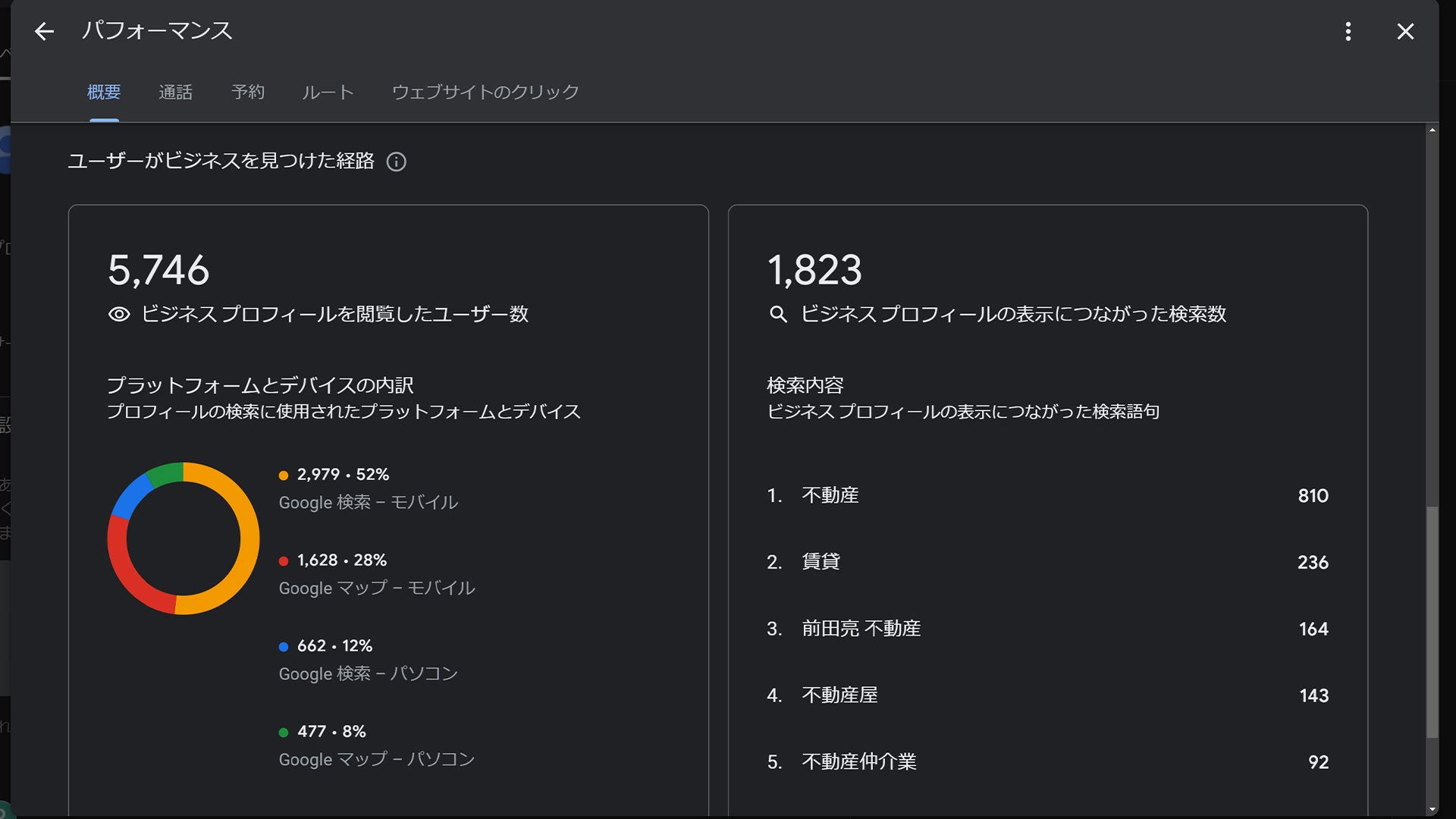Screen dimensions: 1456x819
Task: Click the blue Google 検索 パソコン legend dot
Action: pos(284,647)
